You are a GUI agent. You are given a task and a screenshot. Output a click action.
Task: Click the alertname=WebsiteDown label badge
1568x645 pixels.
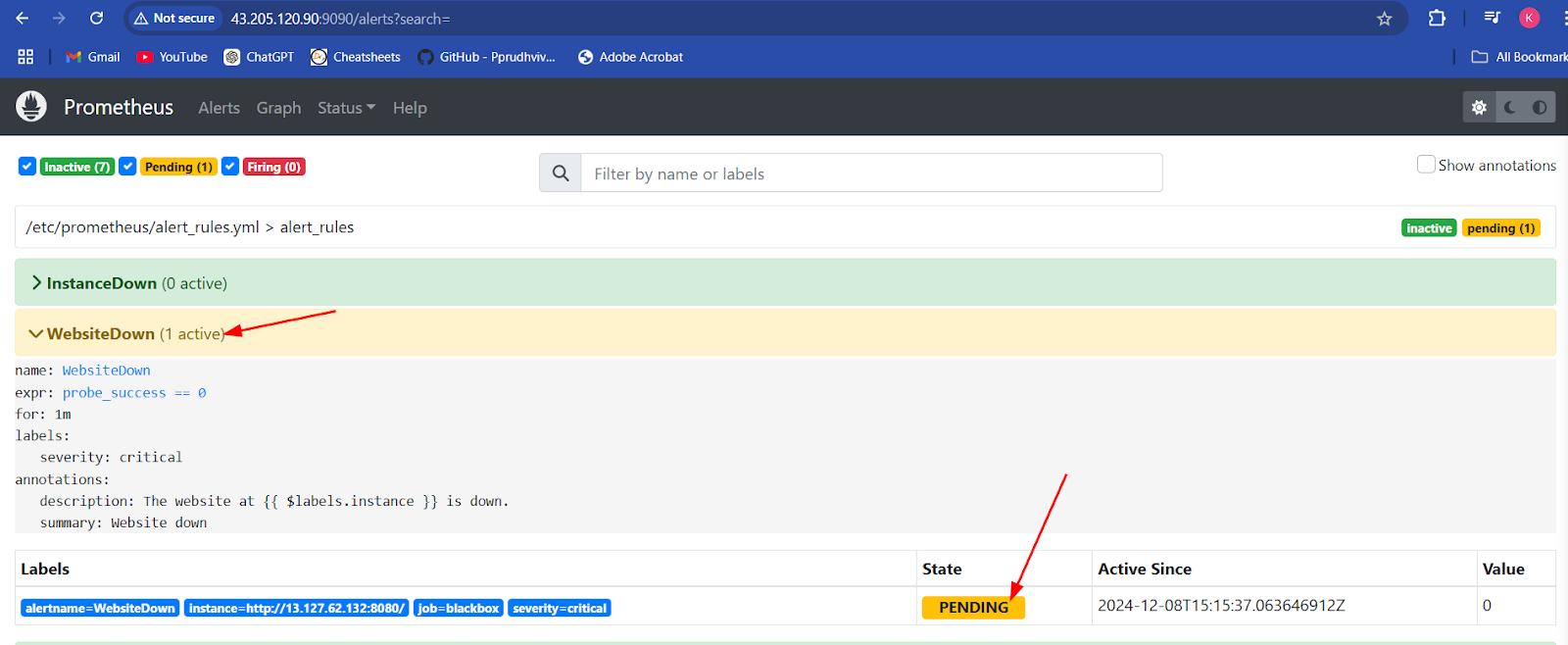coord(100,608)
